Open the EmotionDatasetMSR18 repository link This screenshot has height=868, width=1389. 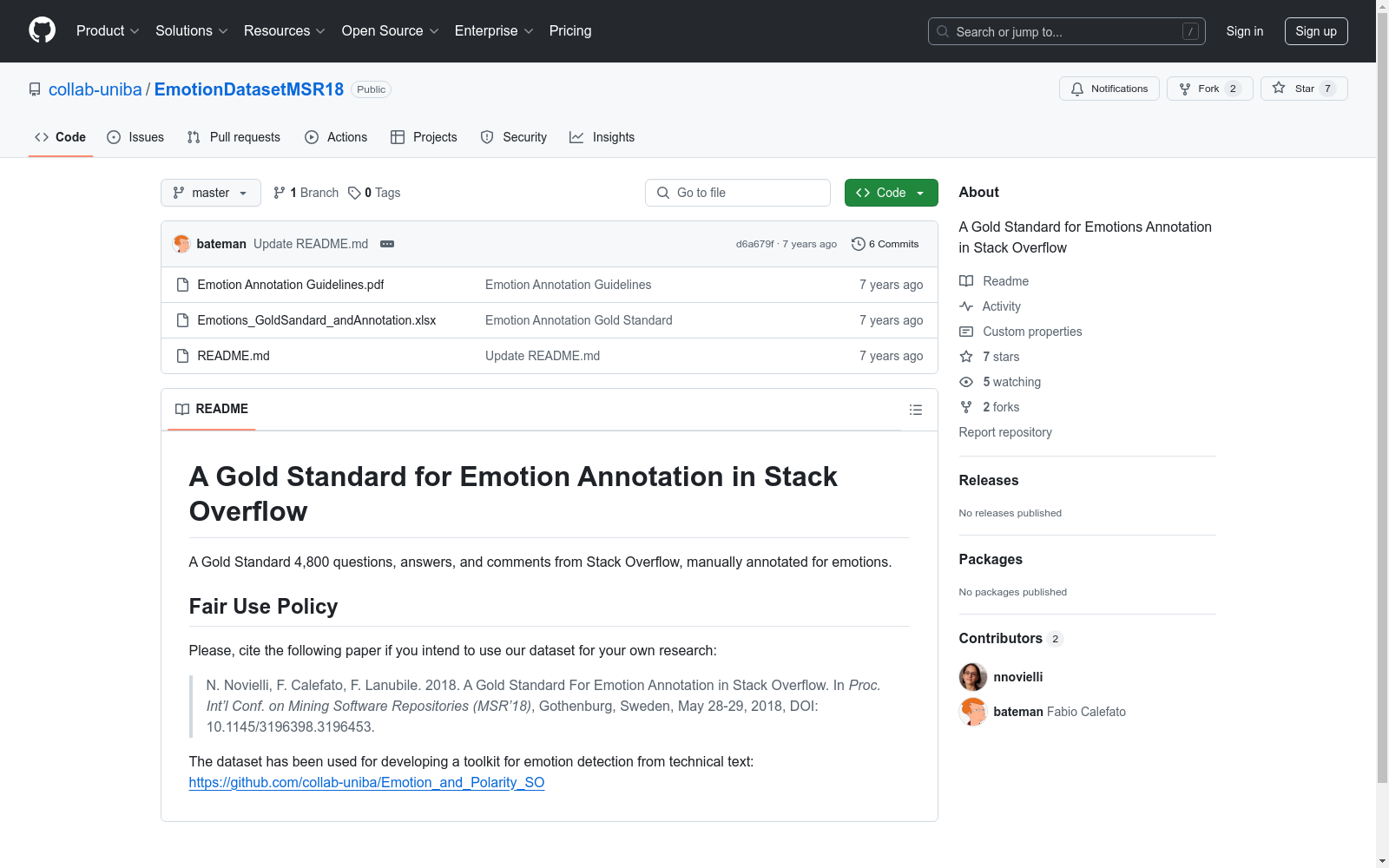pyautogui.click(x=249, y=89)
